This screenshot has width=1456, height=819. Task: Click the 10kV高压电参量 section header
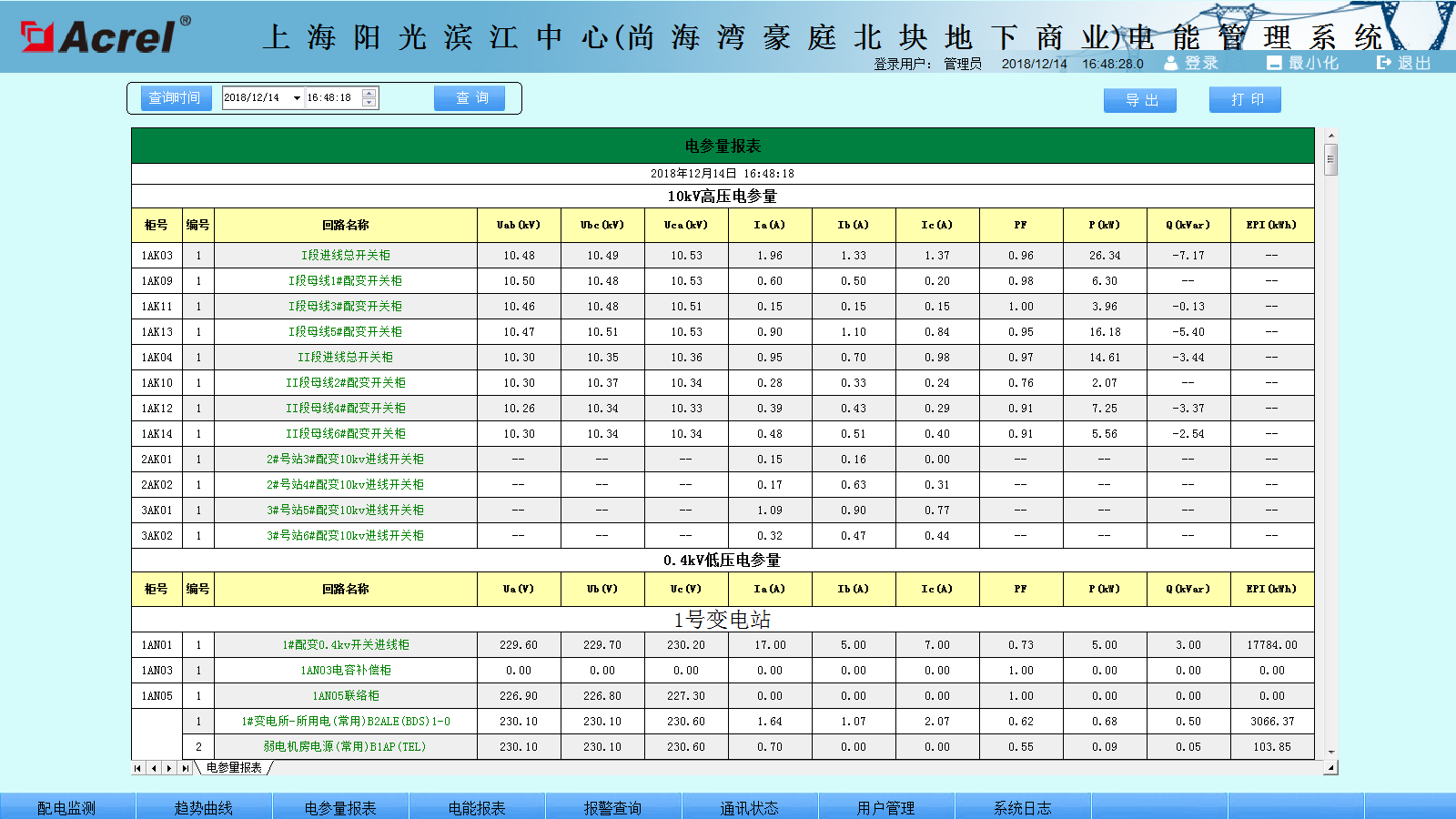tap(723, 197)
